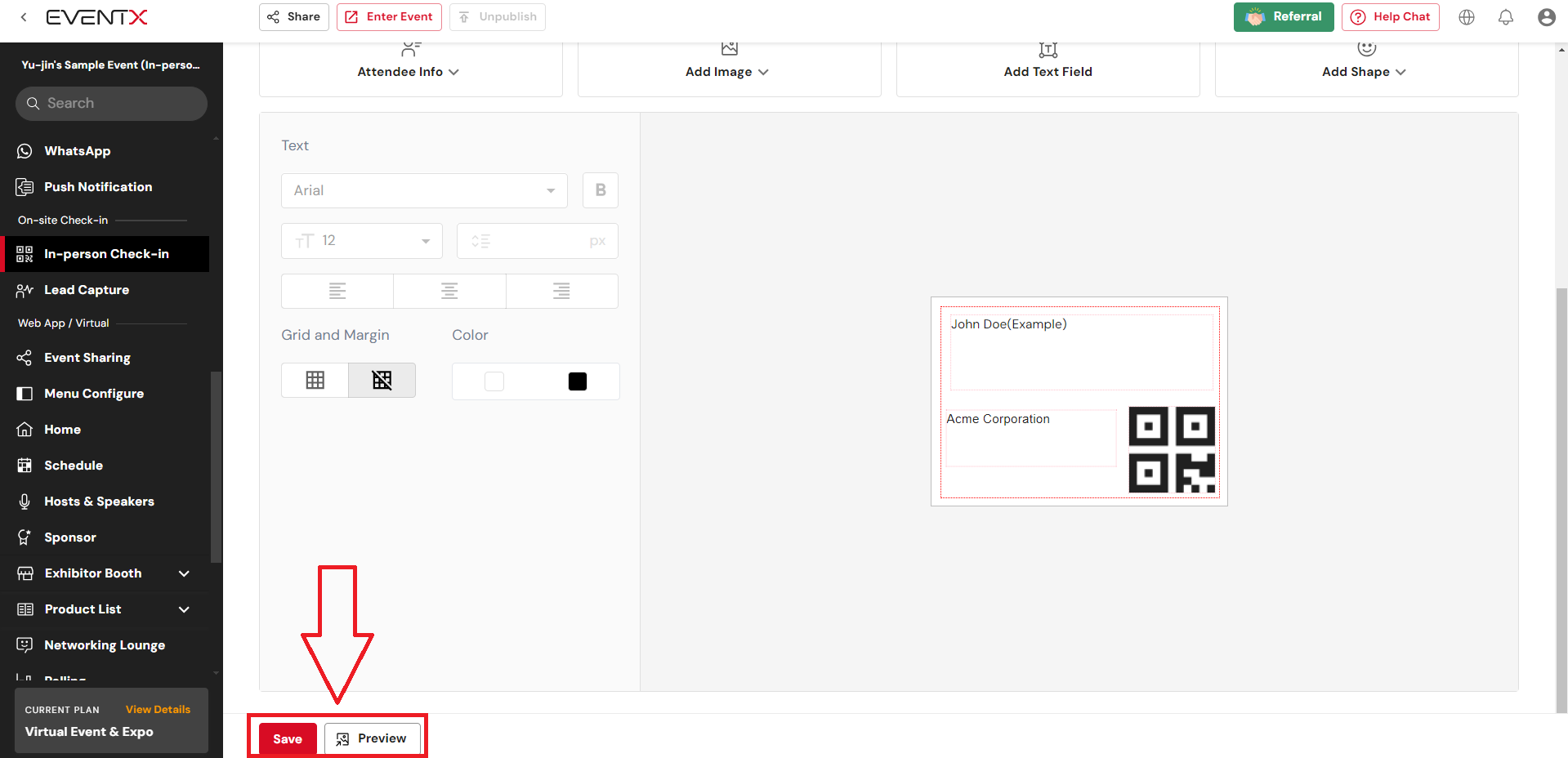
Task: Align text center
Action: click(x=449, y=291)
